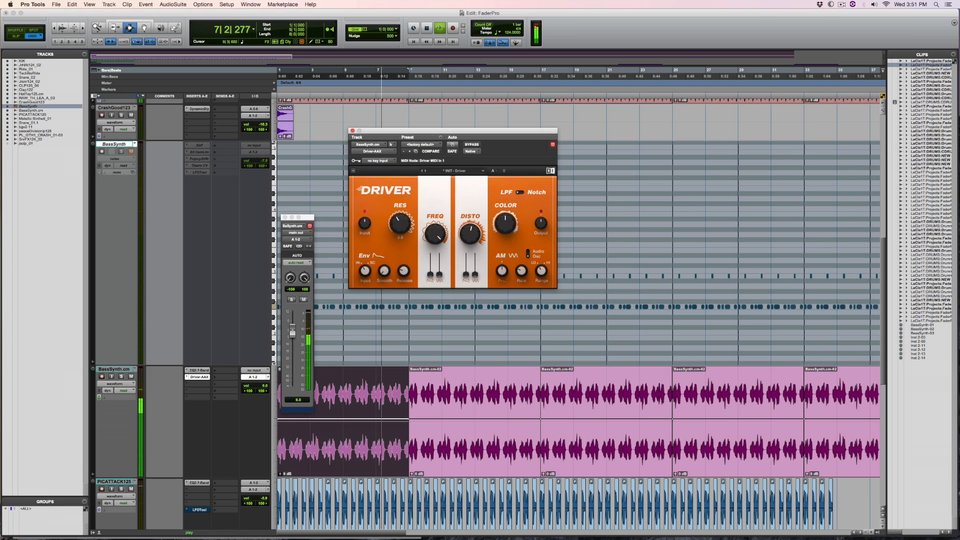The image size is (960, 540).
Task: Toggle the LPF / Notch filter switch
Action: pos(519,192)
